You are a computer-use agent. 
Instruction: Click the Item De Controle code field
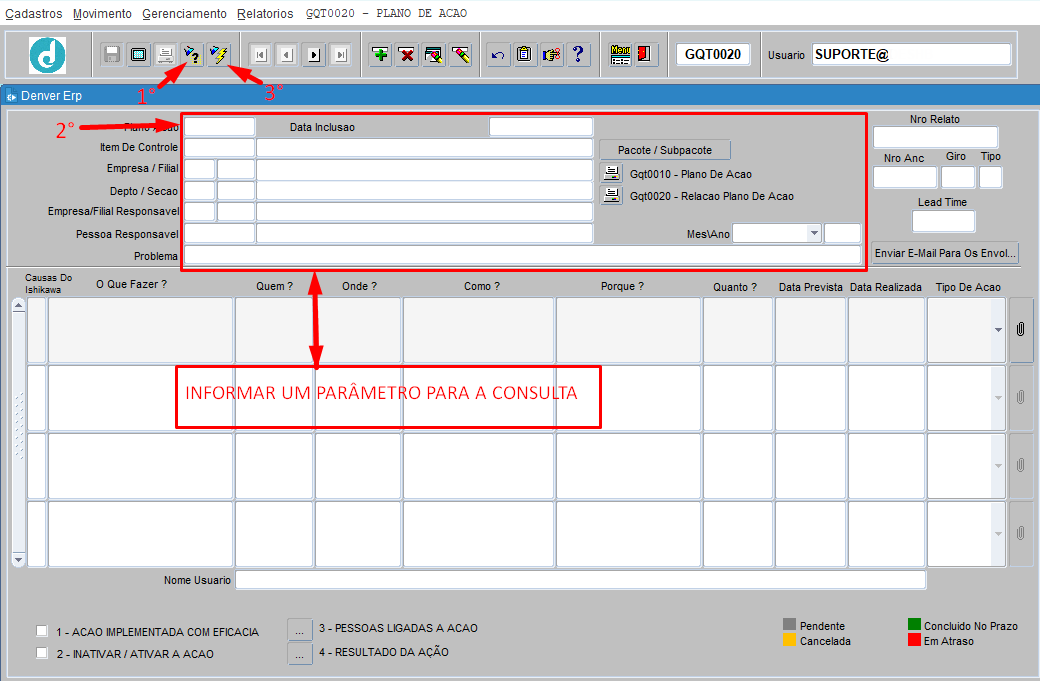click(220, 147)
